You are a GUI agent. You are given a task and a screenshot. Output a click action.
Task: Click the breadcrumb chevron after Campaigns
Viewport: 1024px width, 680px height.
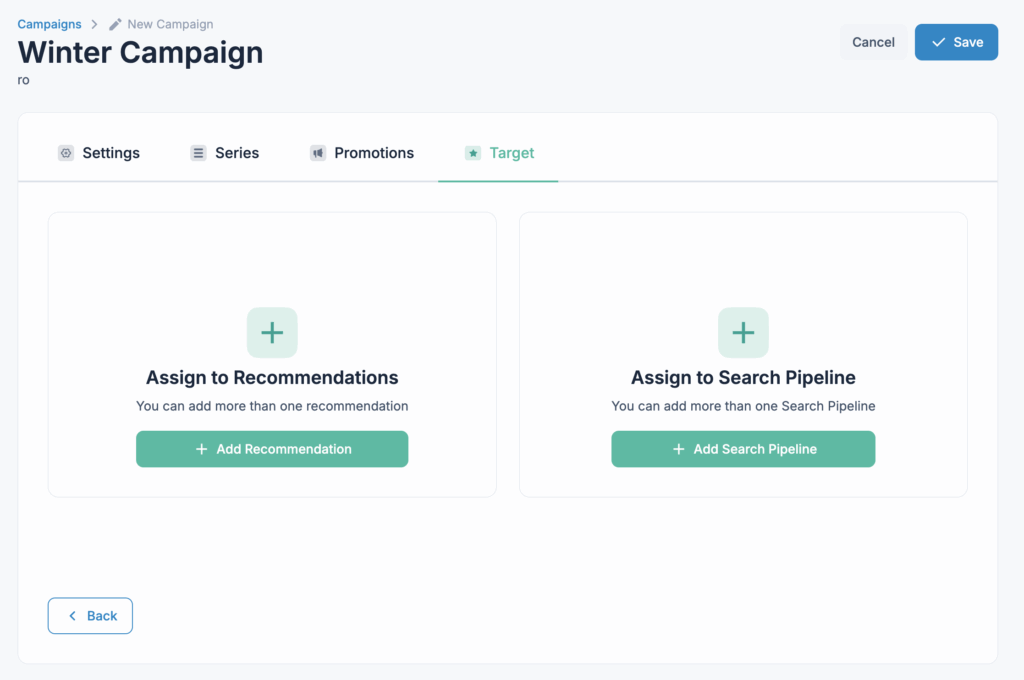tap(93, 24)
